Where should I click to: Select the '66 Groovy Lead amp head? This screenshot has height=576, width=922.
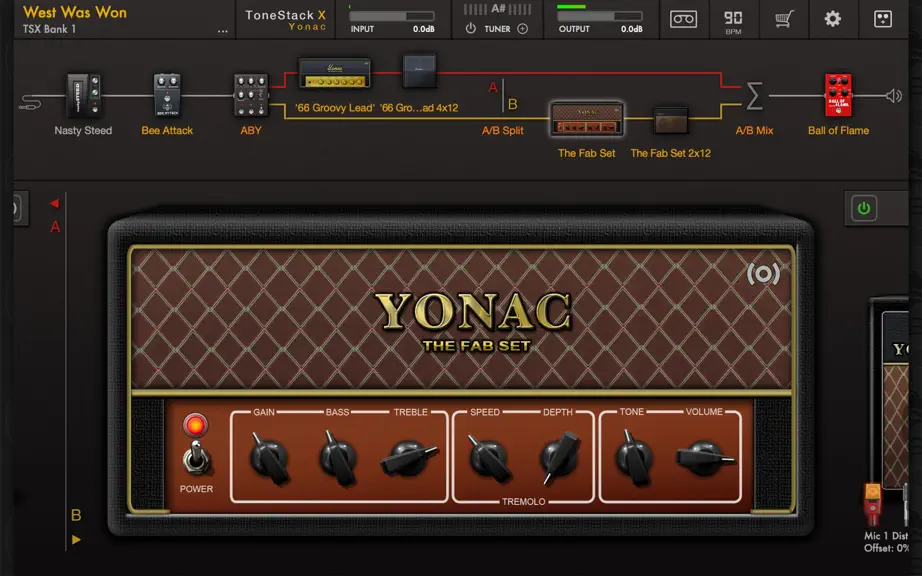[x=335, y=73]
